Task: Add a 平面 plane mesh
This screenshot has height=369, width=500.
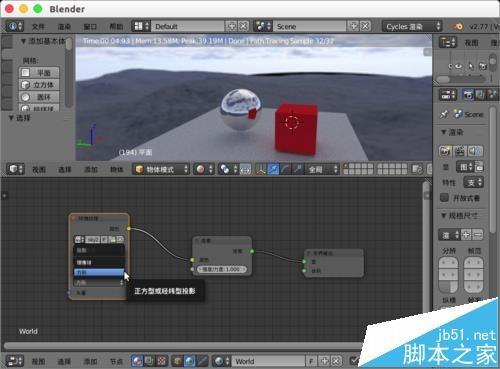Action: coord(39,73)
